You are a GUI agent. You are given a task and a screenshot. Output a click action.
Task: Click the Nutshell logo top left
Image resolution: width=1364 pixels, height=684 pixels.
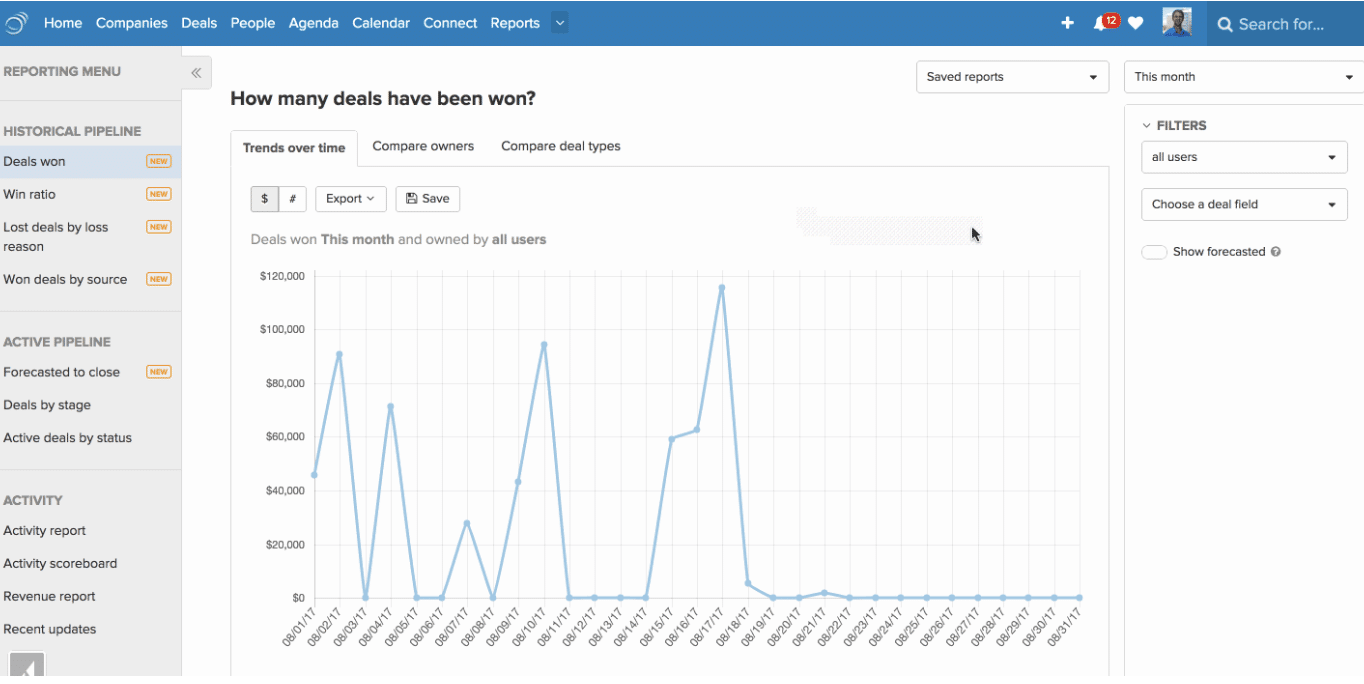[x=16, y=23]
